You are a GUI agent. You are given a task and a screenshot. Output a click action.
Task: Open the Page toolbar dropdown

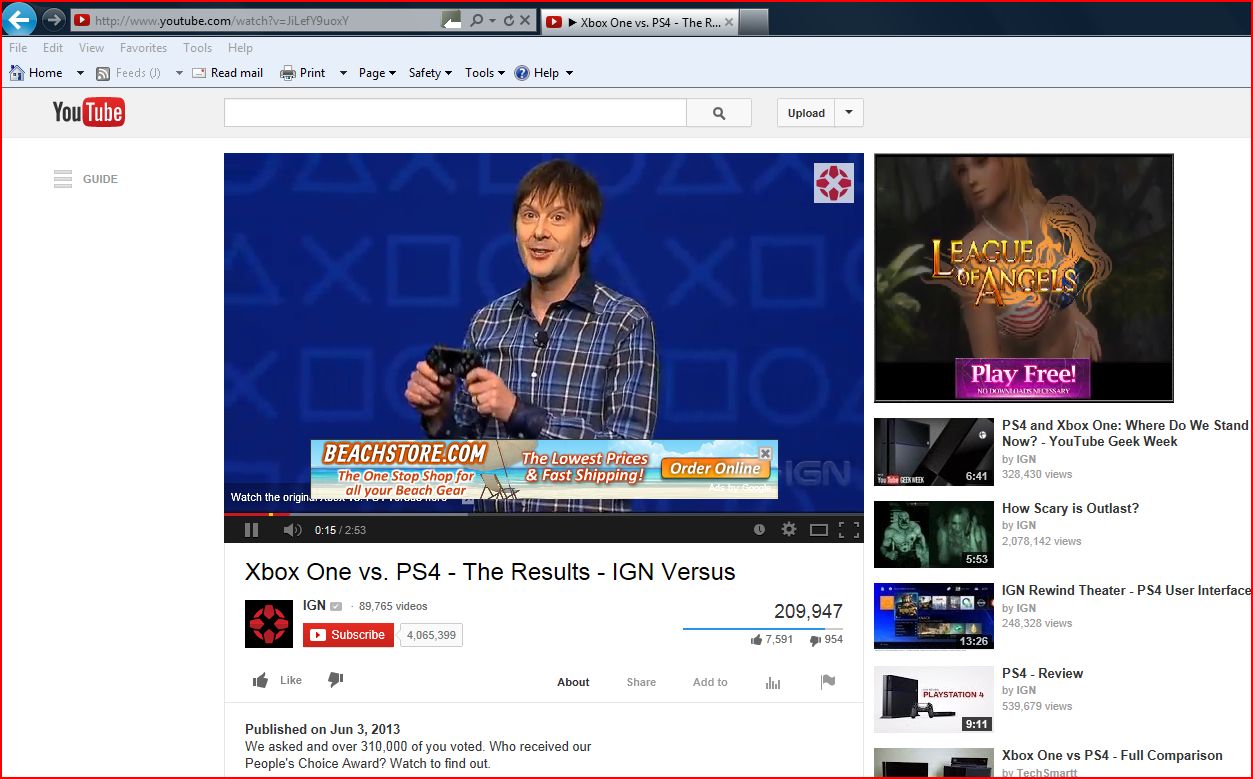point(377,73)
